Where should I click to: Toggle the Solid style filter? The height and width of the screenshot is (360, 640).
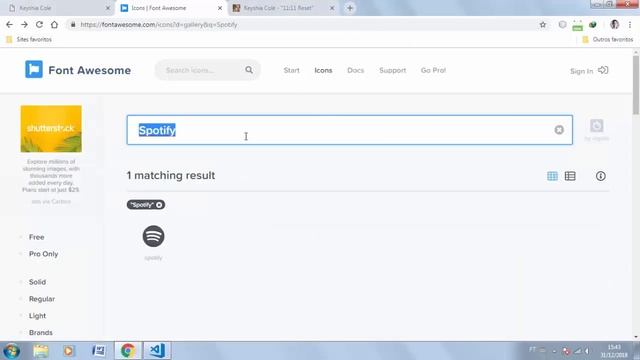[x=37, y=282]
